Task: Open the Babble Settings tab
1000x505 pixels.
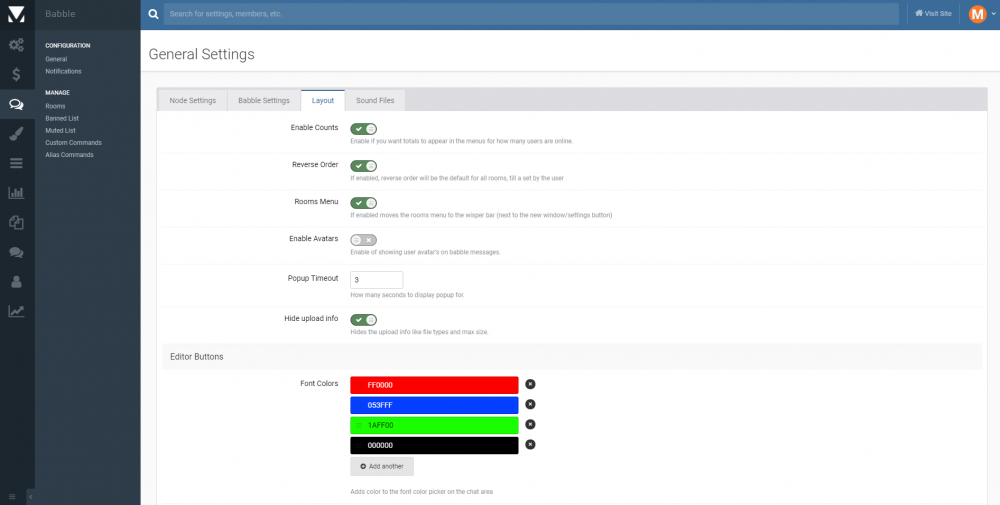Action: [264, 101]
